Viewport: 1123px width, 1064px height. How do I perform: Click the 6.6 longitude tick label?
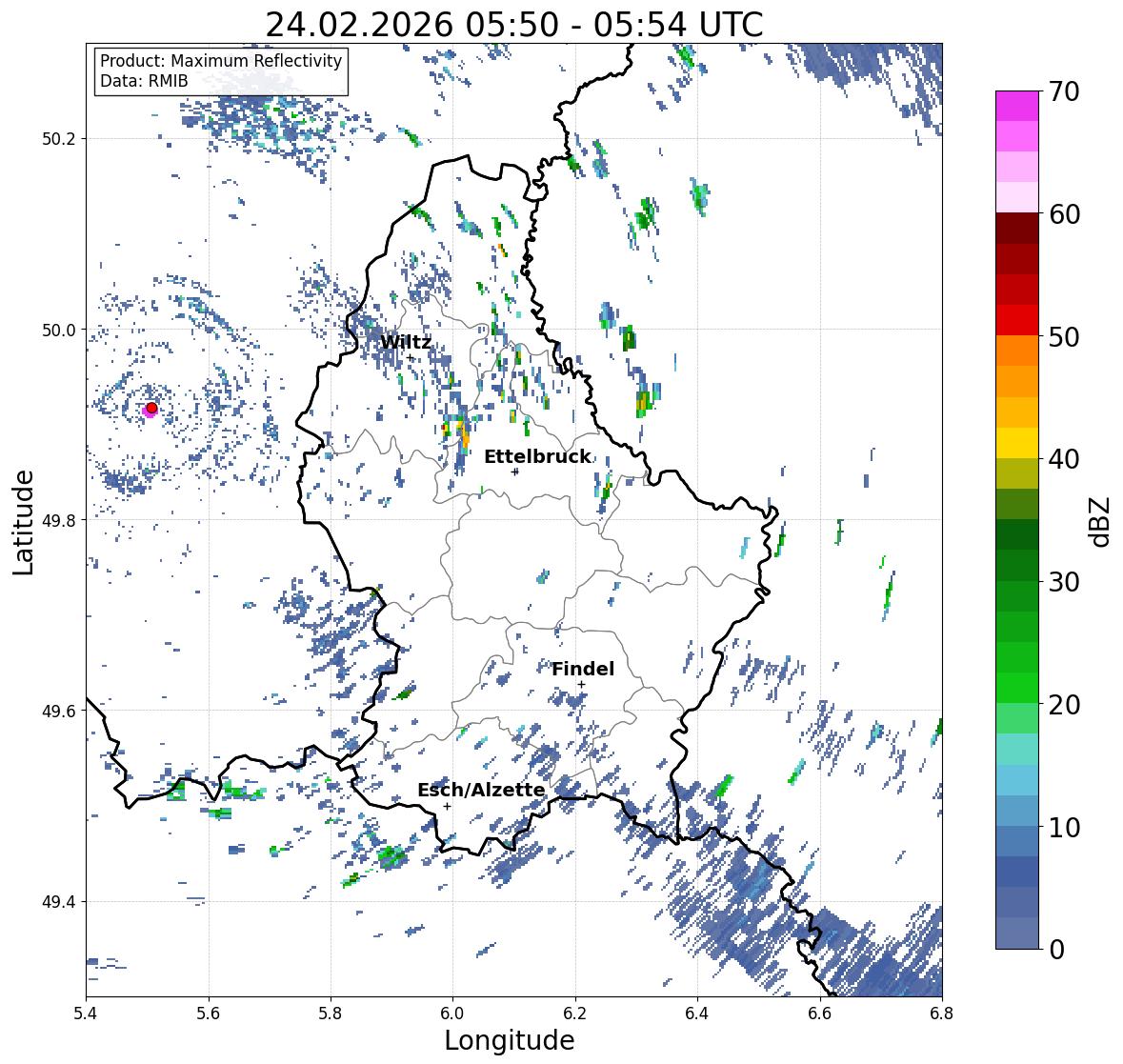pos(819,1014)
